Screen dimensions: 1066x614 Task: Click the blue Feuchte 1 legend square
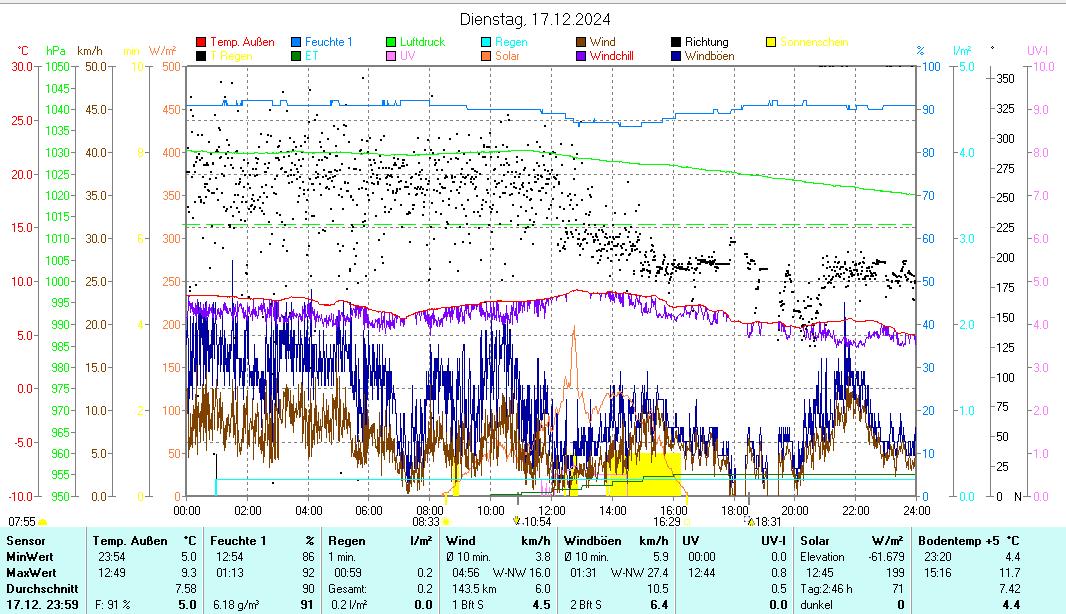click(x=296, y=42)
